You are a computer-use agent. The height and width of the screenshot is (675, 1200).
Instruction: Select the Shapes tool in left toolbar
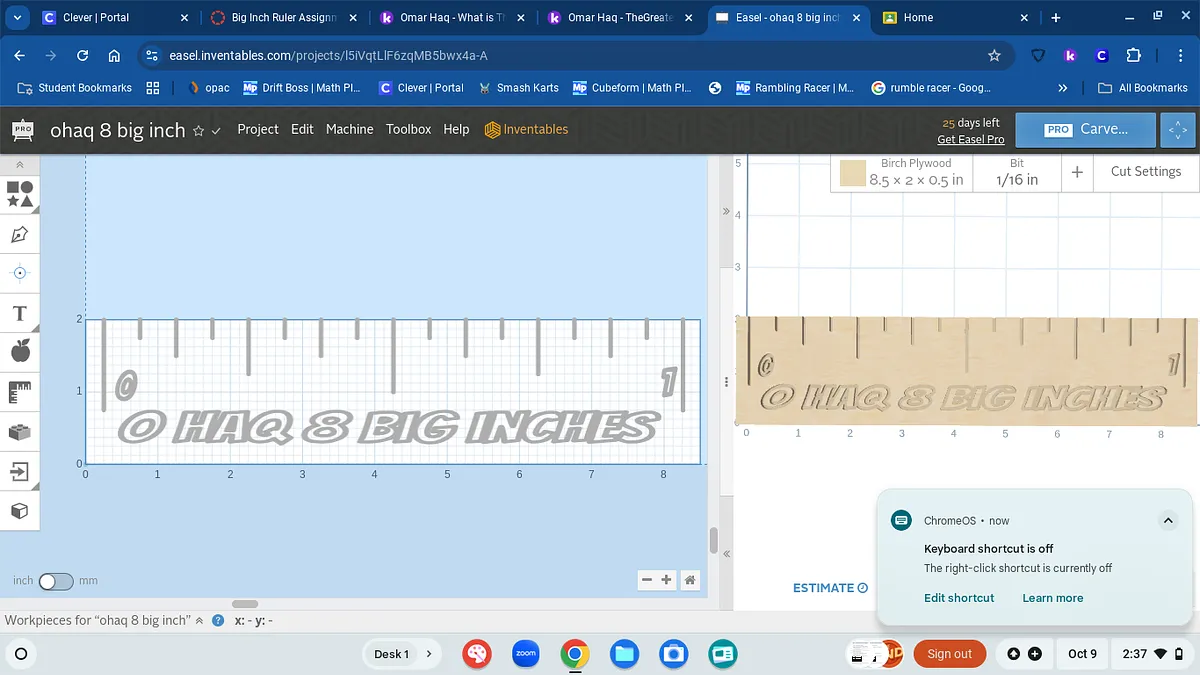(20, 193)
